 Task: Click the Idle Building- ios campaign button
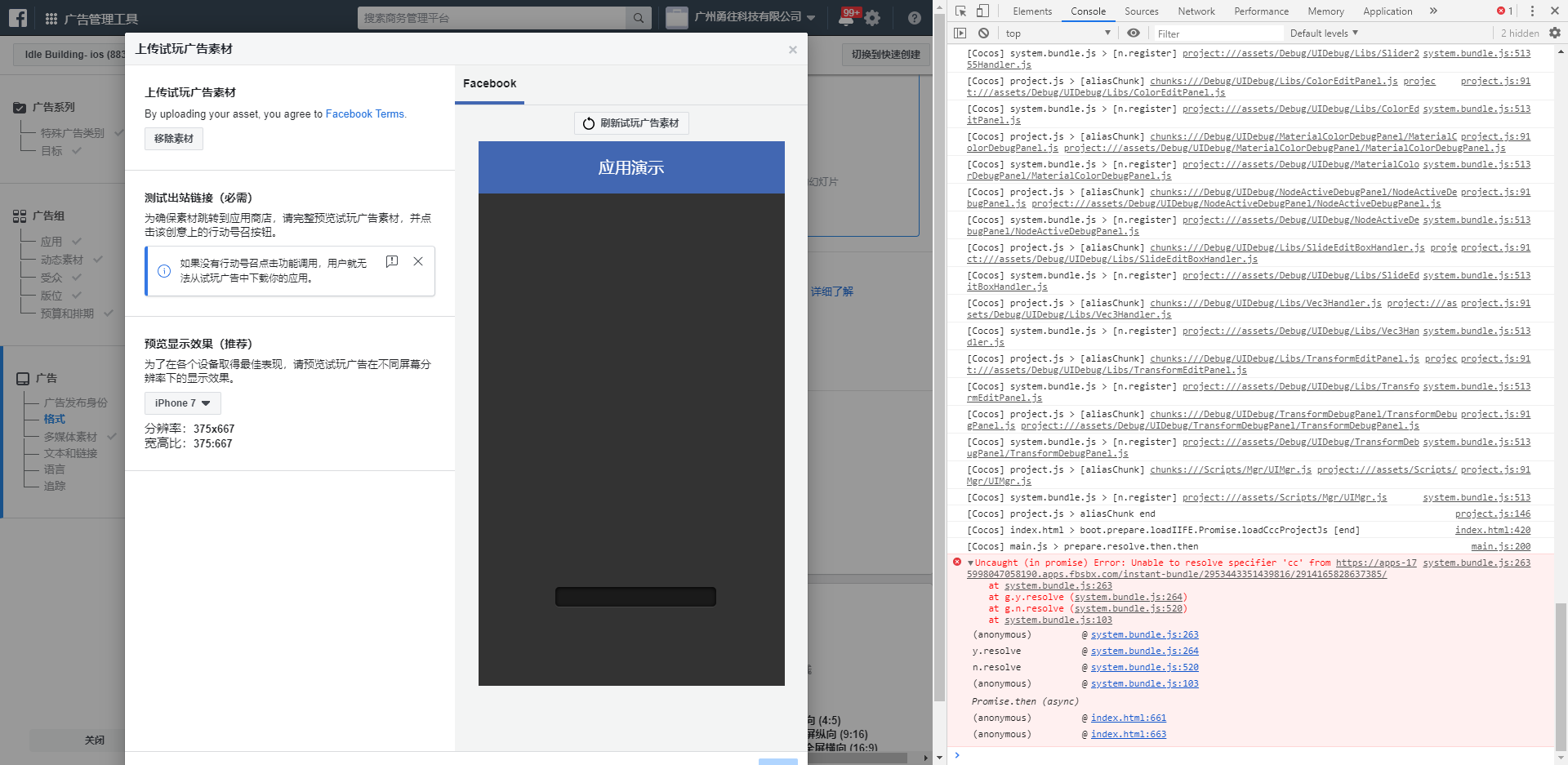click(69, 55)
